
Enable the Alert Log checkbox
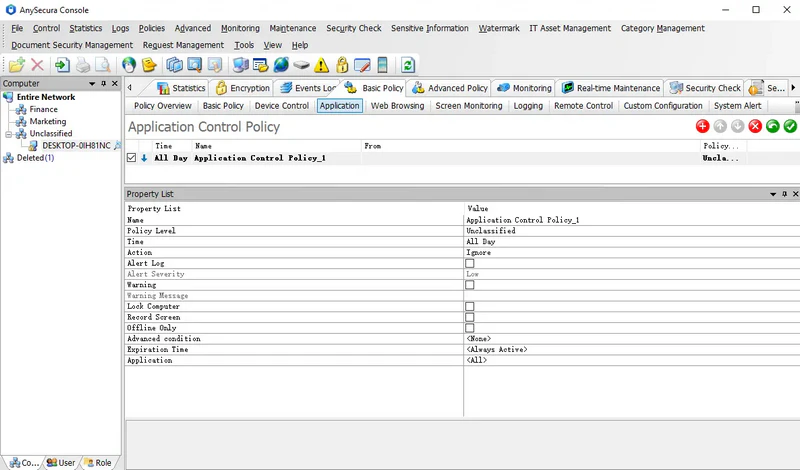pyautogui.click(x=470, y=263)
